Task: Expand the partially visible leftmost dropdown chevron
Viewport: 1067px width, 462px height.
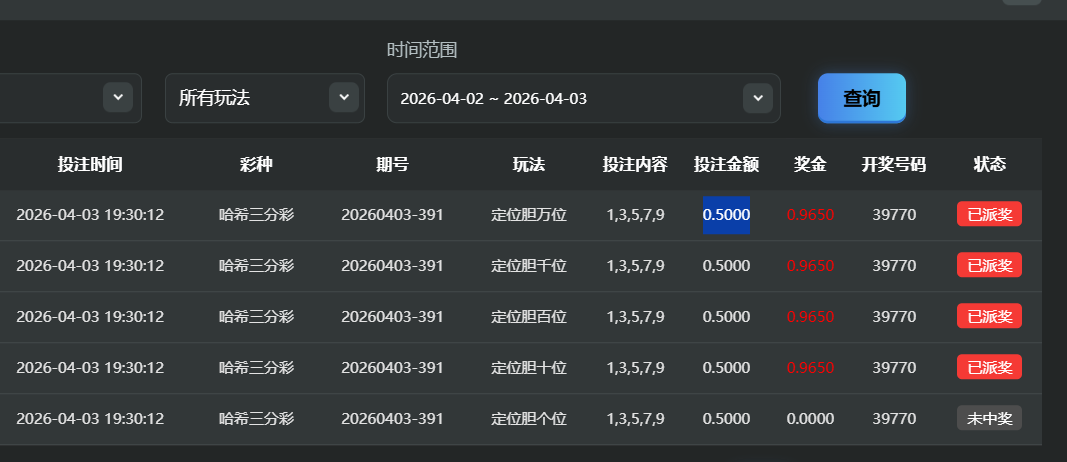Action: click(118, 97)
